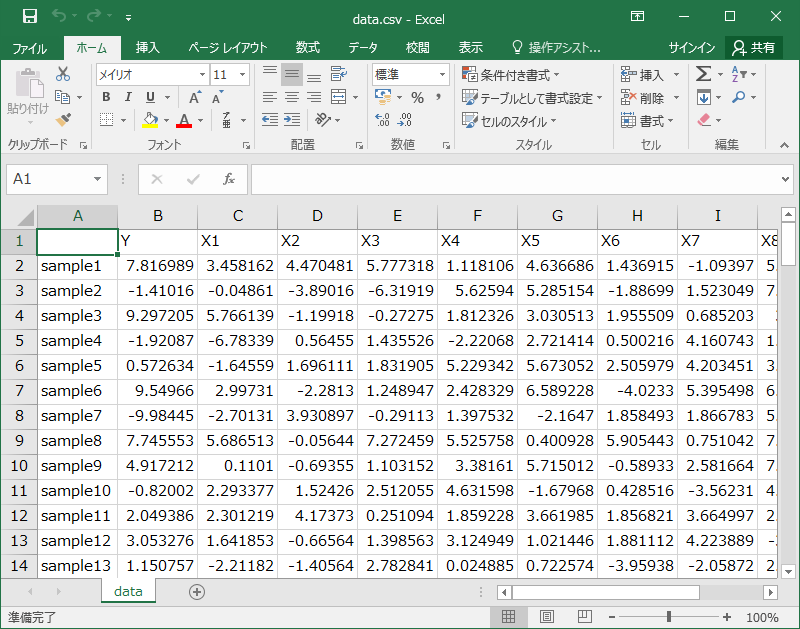Image resolution: width=800 pixels, height=629 pixels.
Task: Switch to the 数式 tab
Action: 308,48
